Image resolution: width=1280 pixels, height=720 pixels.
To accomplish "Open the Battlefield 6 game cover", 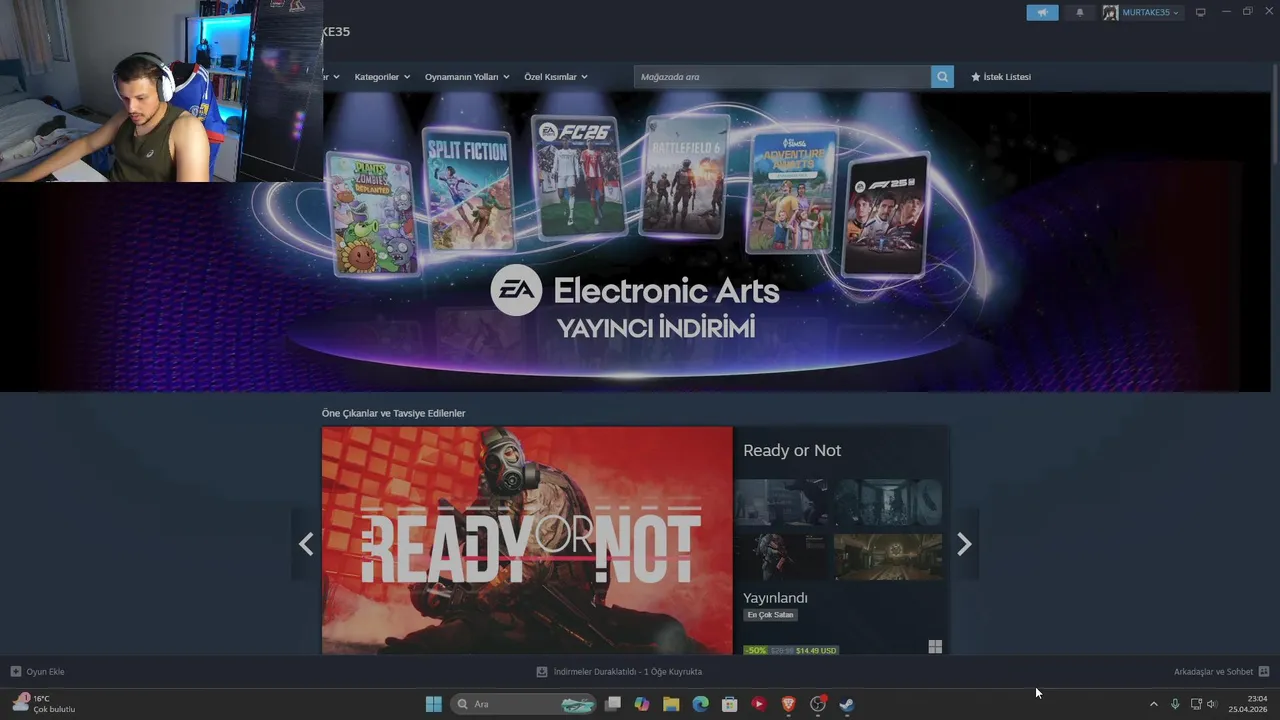I will [x=686, y=177].
